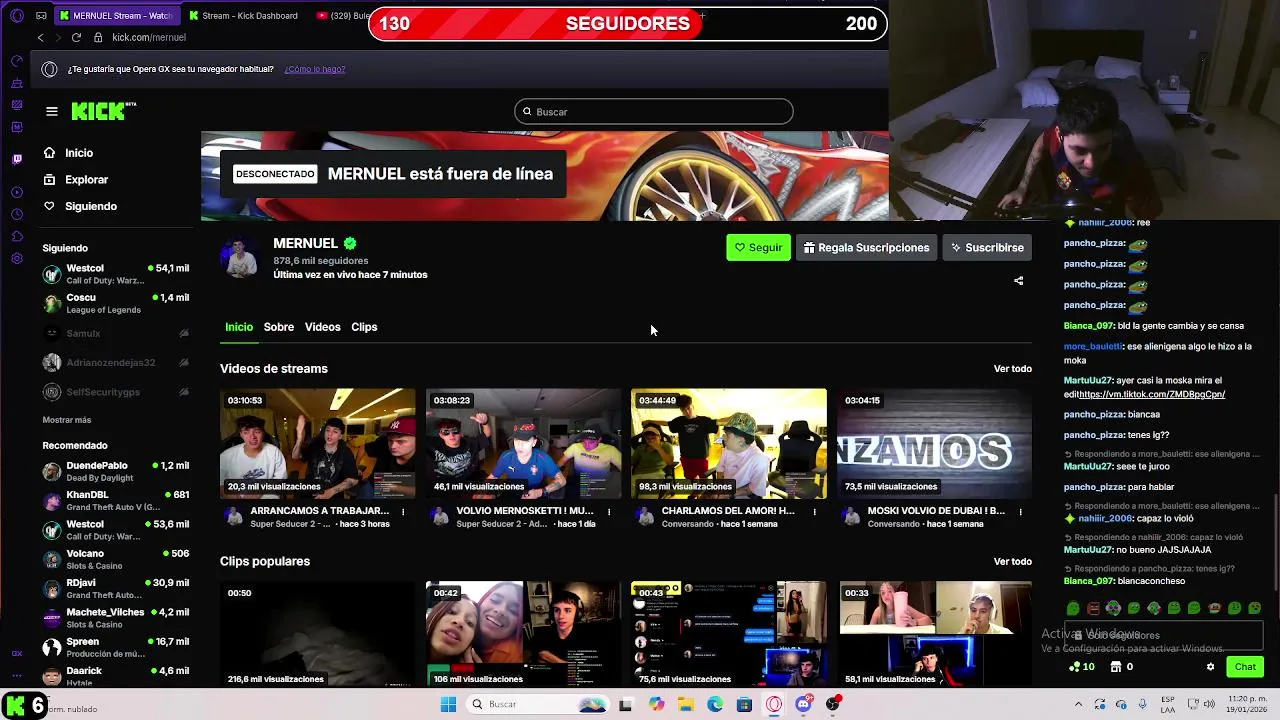Reload the page
The width and height of the screenshot is (1280, 720).
click(x=76, y=37)
